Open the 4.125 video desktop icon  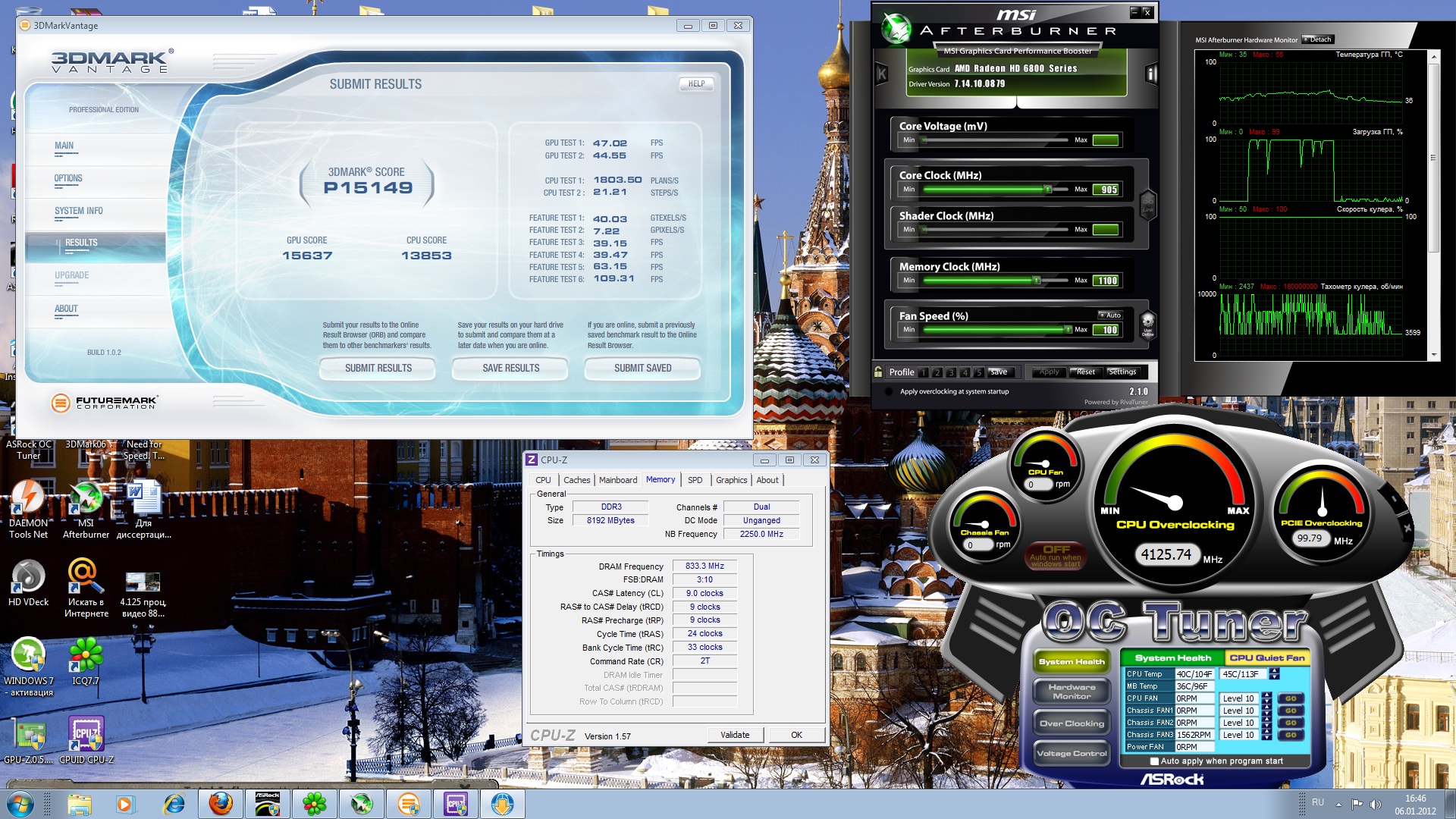pos(143,595)
